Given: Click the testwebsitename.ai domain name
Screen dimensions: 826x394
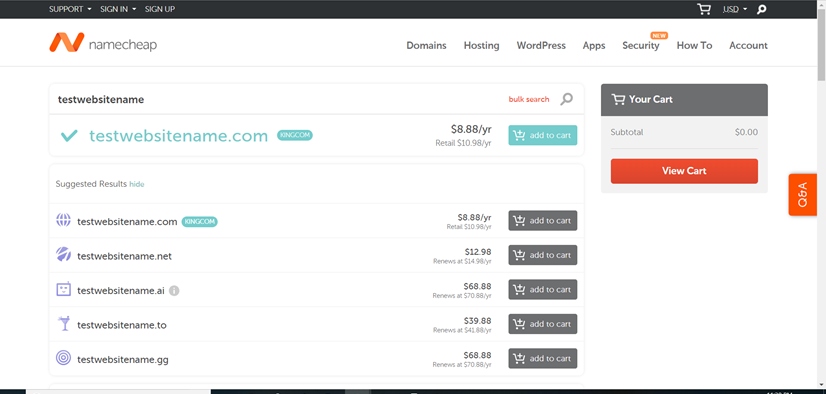Looking at the screenshot, I should pos(121,291).
